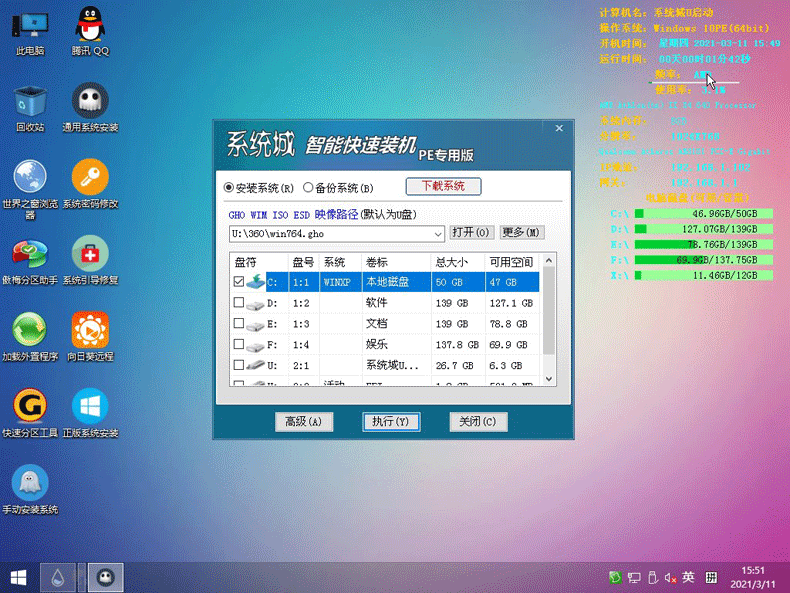Viewport: 790px width, 593px height.
Task: Expand the image path dropdown
Action: [x=438, y=233]
